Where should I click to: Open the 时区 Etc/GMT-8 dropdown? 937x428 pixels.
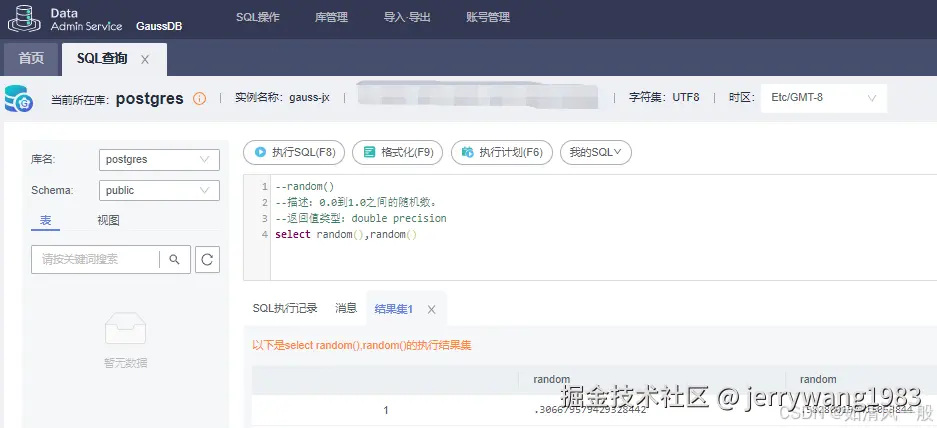(x=823, y=98)
